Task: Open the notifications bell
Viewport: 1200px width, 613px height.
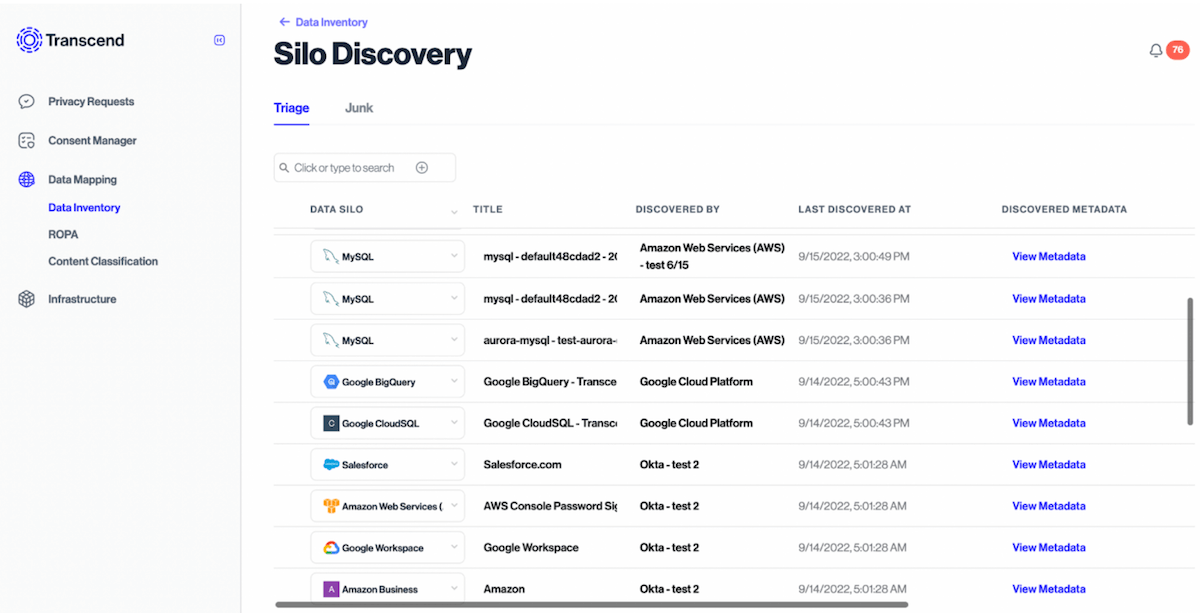Action: pyautogui.click(x=1156, y=51)
